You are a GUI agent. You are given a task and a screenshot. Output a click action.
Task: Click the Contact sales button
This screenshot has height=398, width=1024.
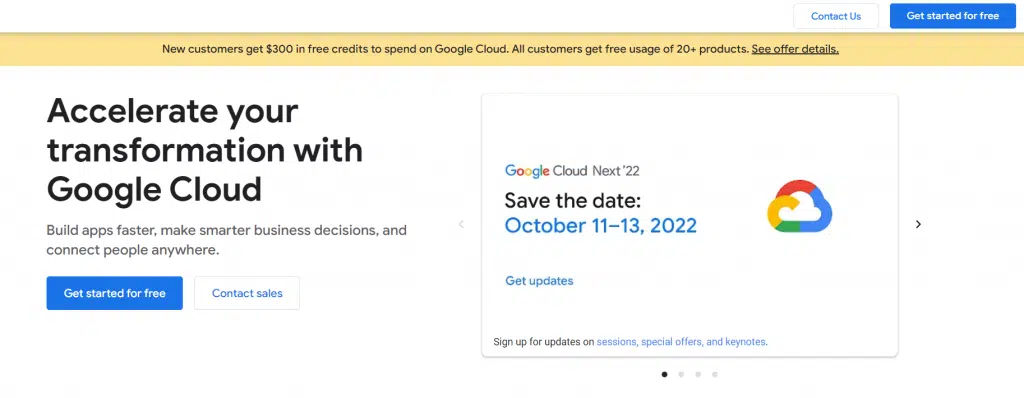point(247,293)
